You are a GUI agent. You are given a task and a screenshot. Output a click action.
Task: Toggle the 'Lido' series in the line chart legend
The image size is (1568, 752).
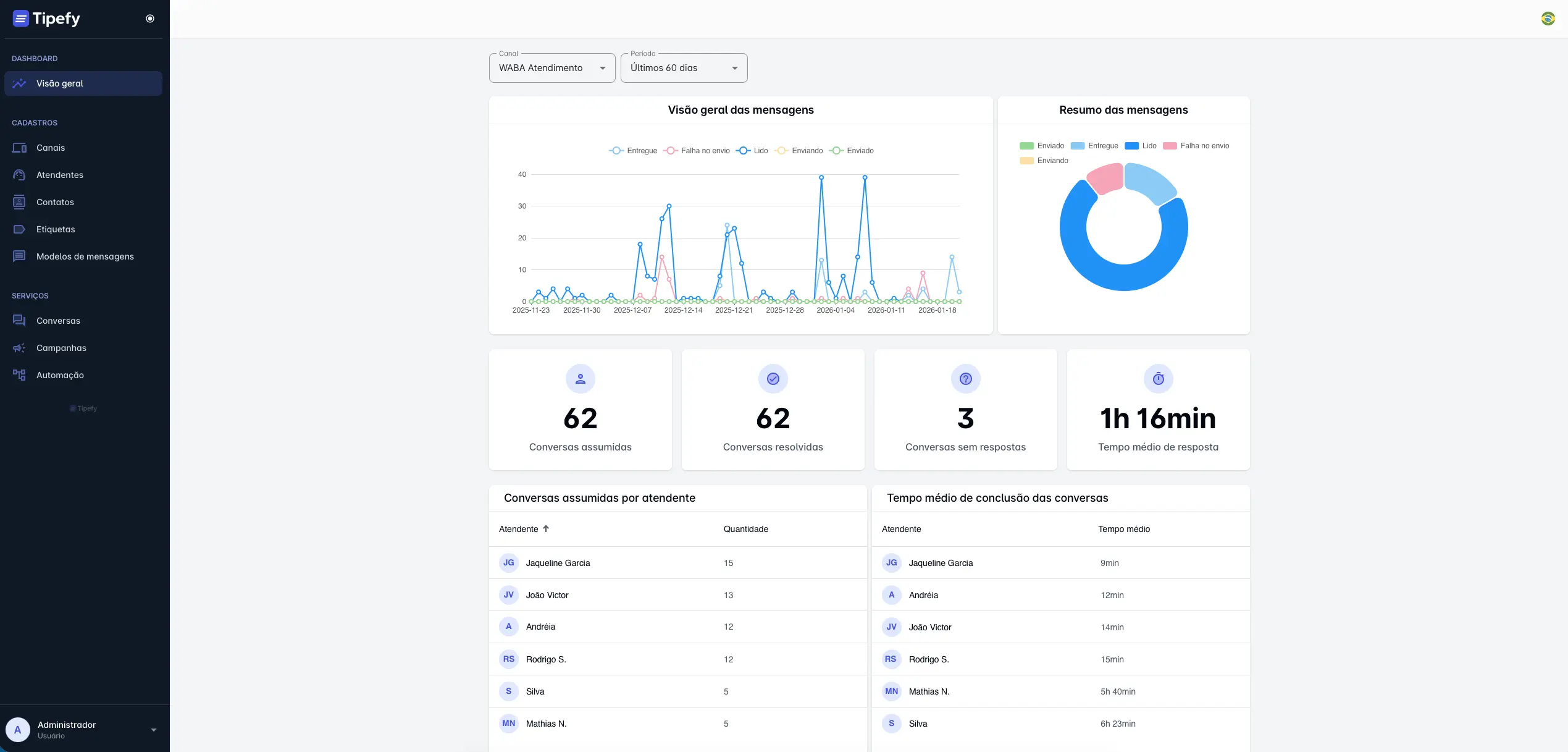coord(752,150)
